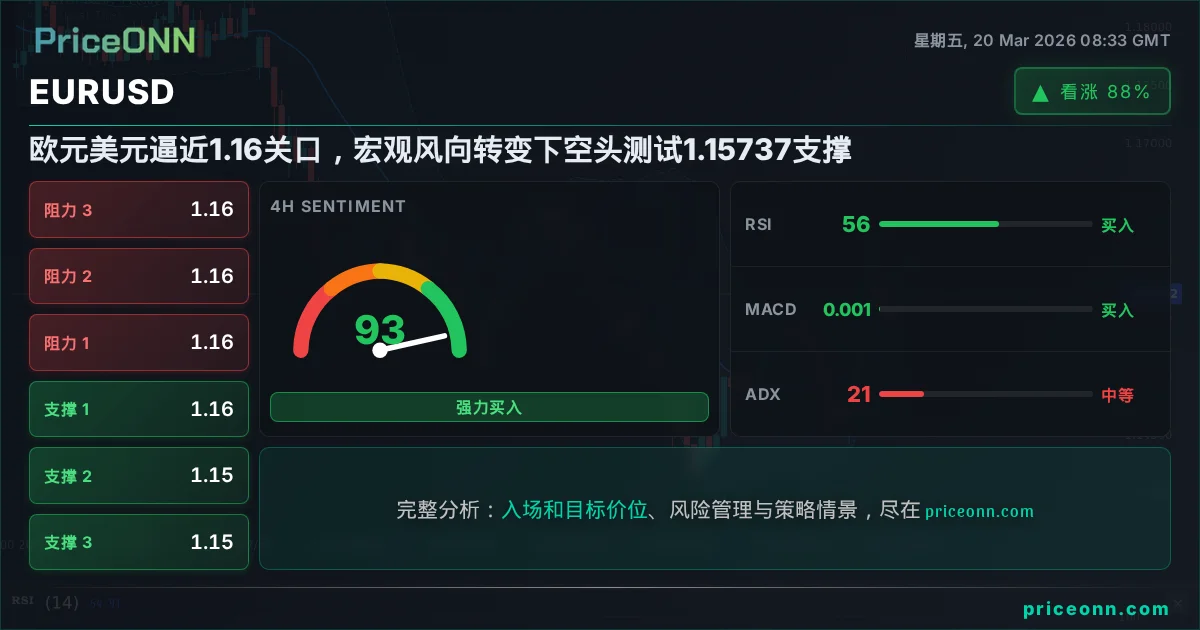The width and height of the screenshot is (1200, 630).
Task: Open the 入场和目标价位 link
Action: pyautogui.click(x=574, y=510)
